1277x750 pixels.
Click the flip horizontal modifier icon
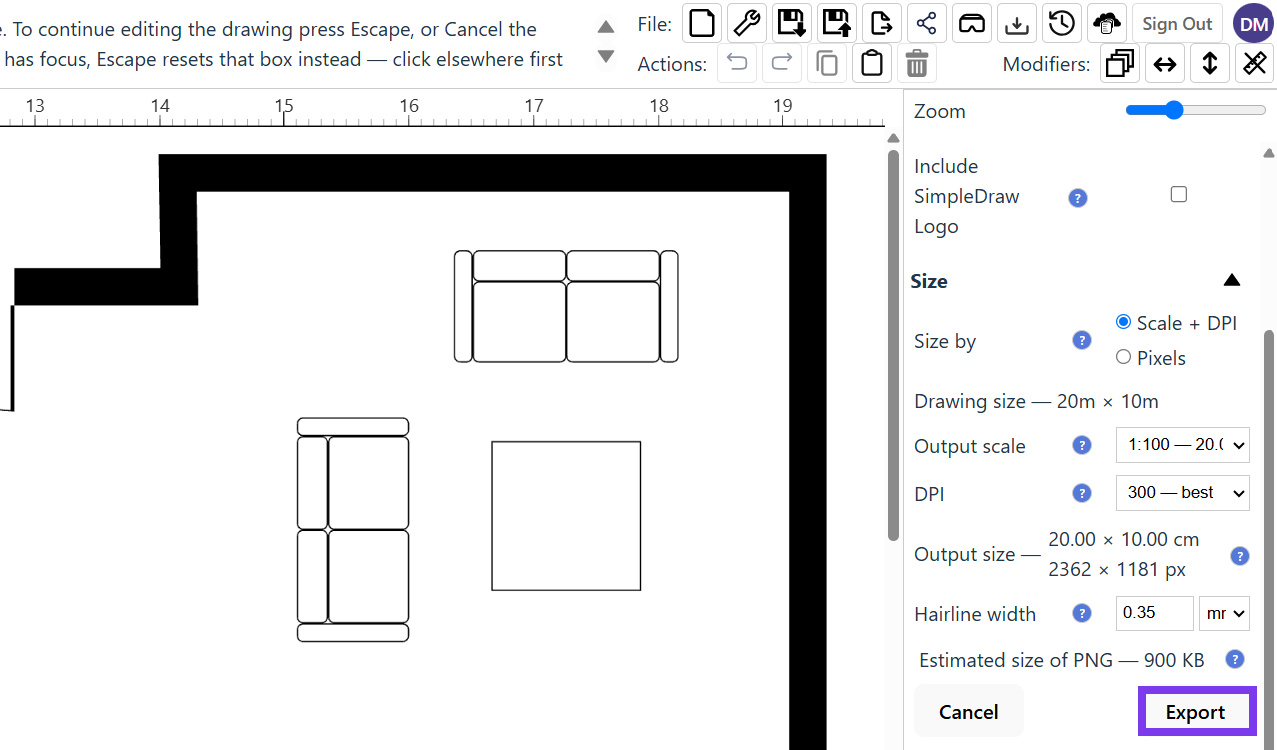pos(1165,64)
